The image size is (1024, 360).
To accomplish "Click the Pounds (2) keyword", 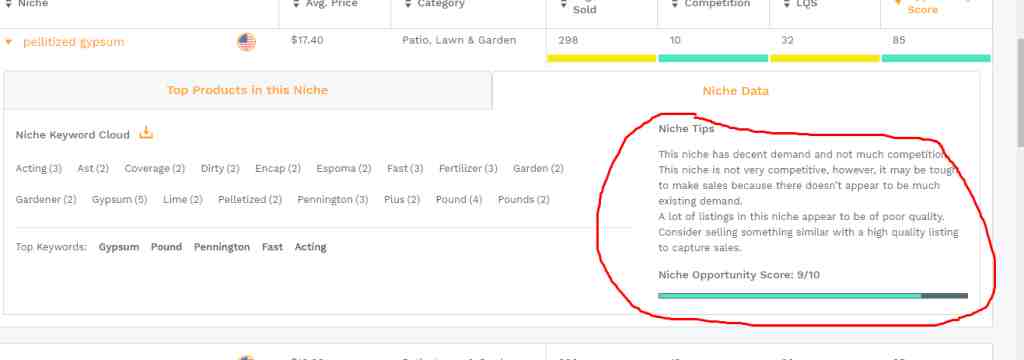I will 524,200.
